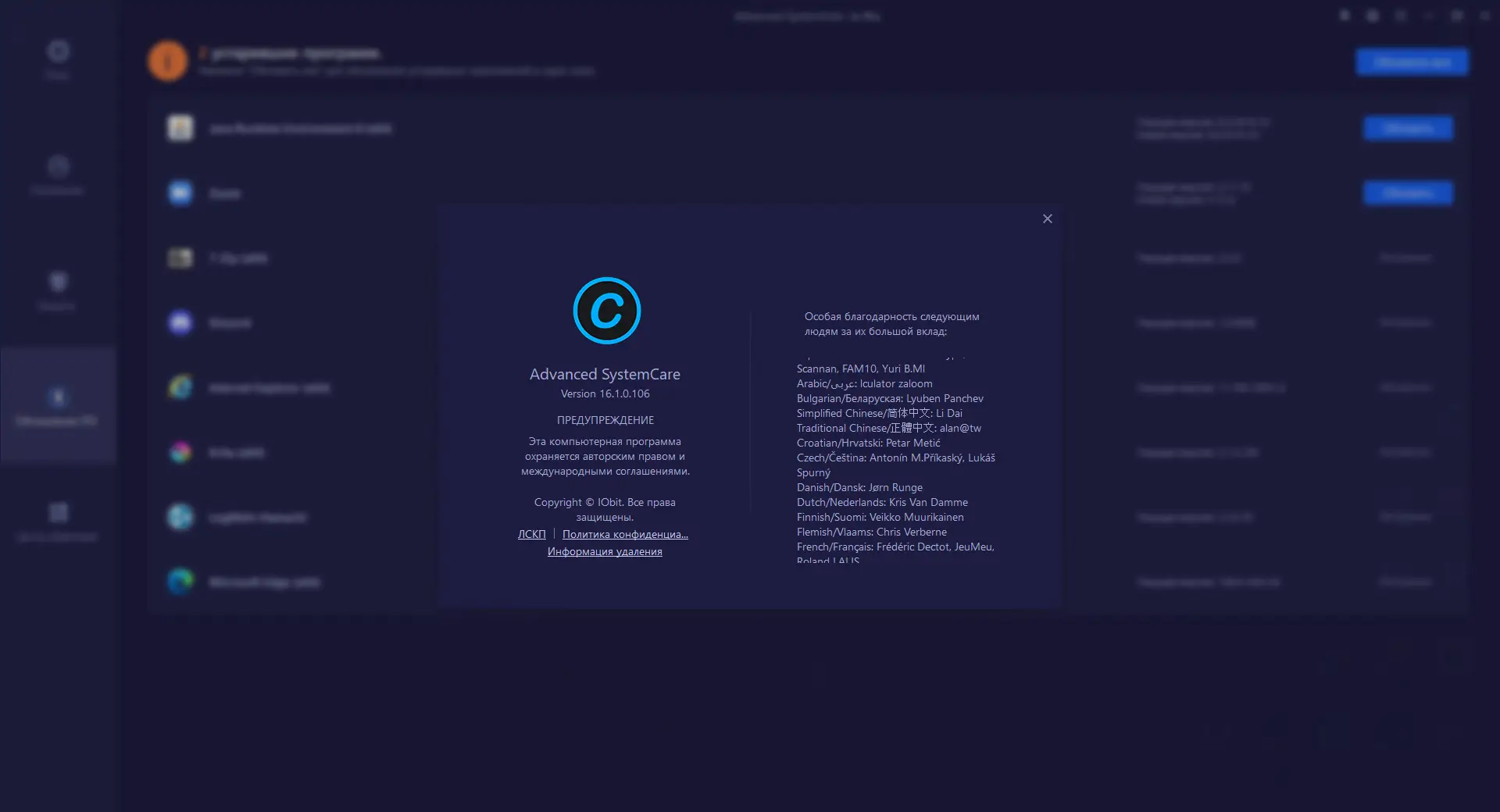The width and height of the screenshot is (1500, 812).
Task: Click the Copyright © IObit notice
Action: (x=605, y=509)
